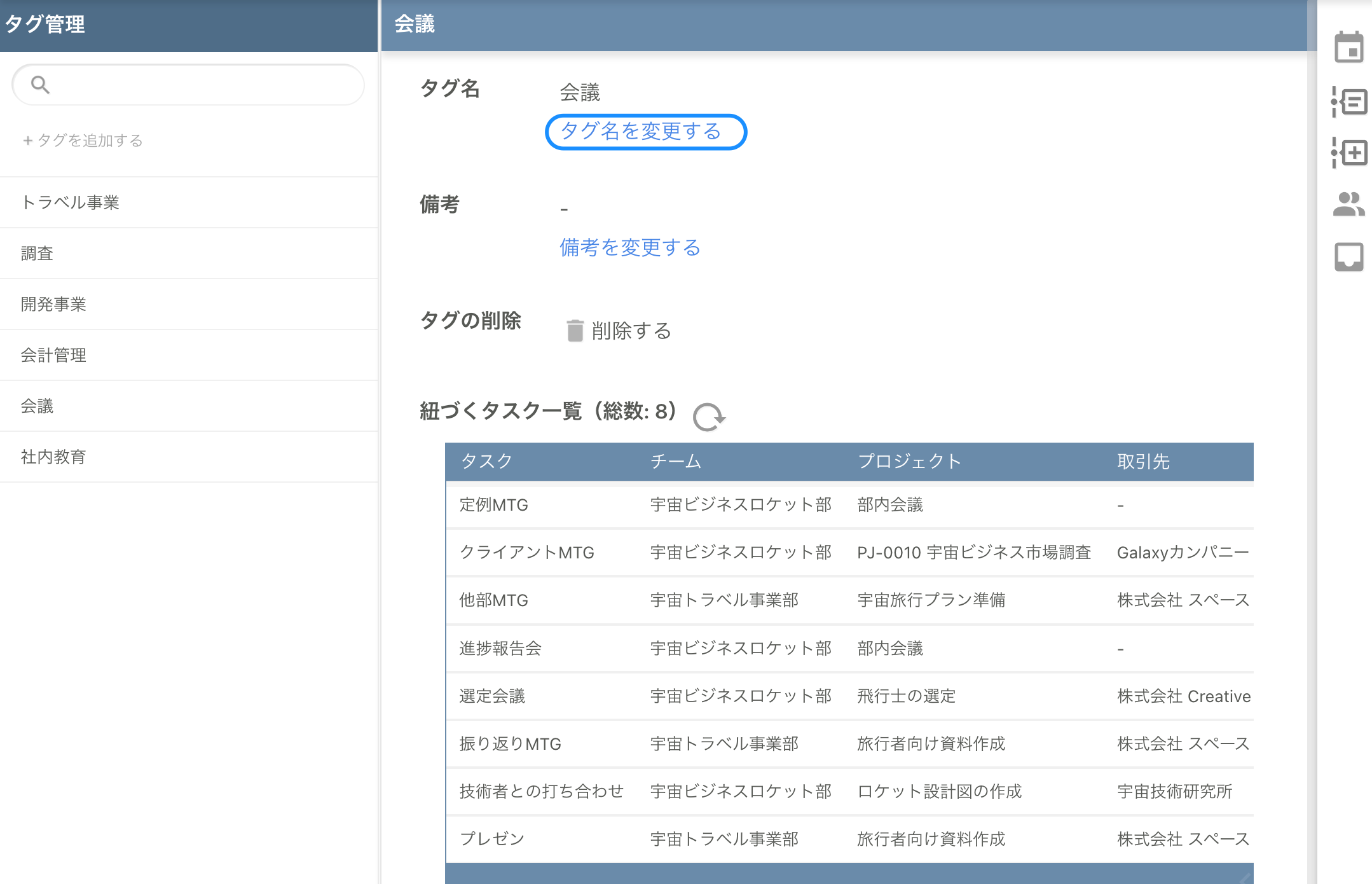Open the task report icon in right sidebar
Screen dimensions: 1372x884
point(1349,101)
